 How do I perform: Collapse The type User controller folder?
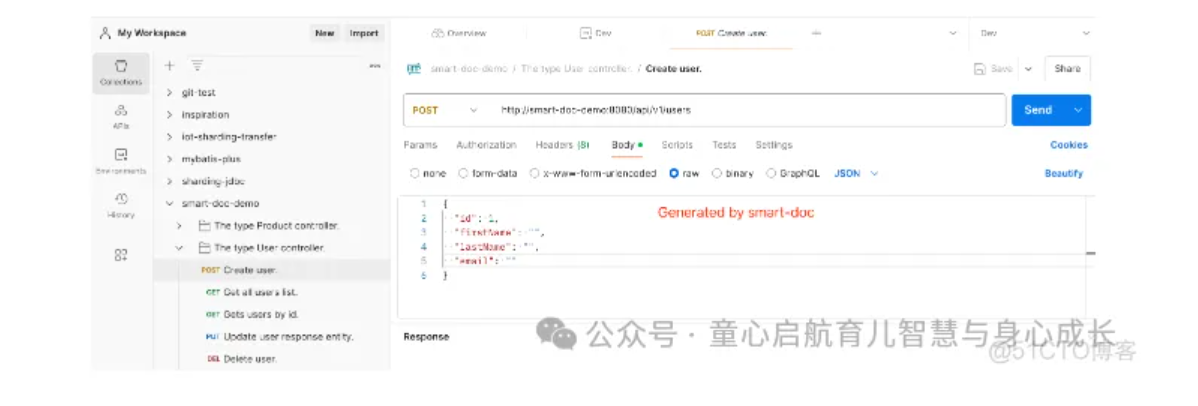[x=180, y=248]
